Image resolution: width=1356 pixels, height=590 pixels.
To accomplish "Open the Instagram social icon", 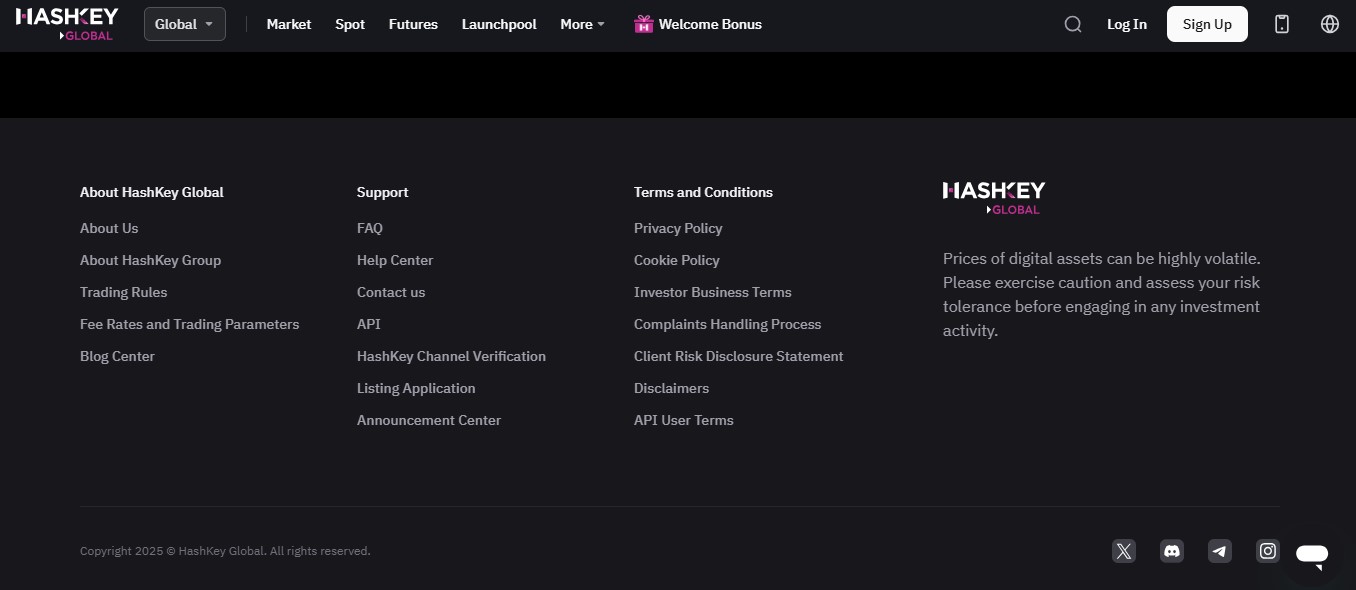I will [1268, 551].
